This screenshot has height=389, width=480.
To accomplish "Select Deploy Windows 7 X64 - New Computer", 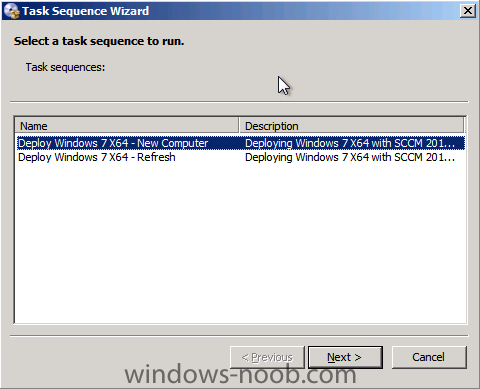I will point(240,143).
